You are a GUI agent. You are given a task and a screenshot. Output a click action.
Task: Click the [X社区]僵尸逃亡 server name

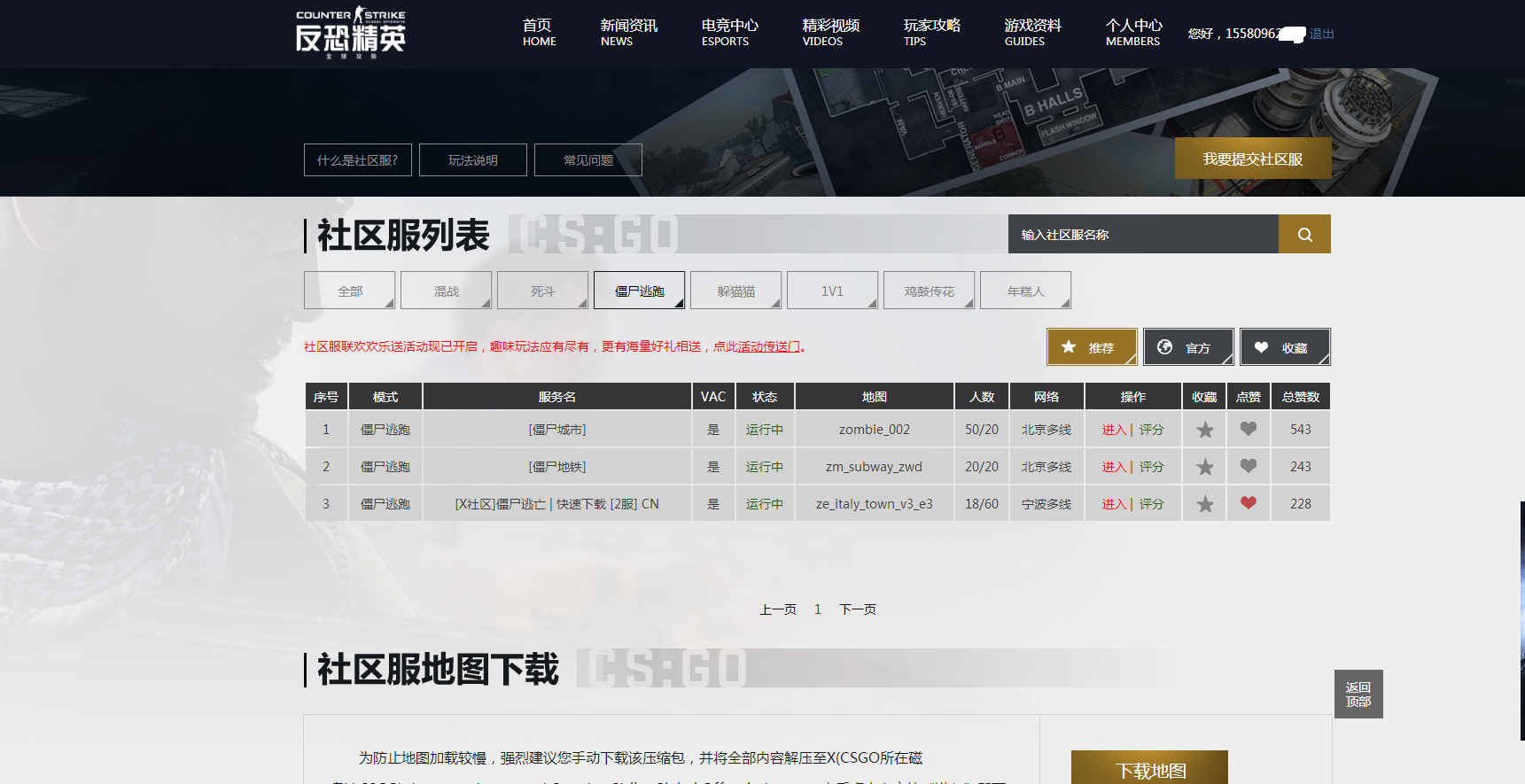557,504
